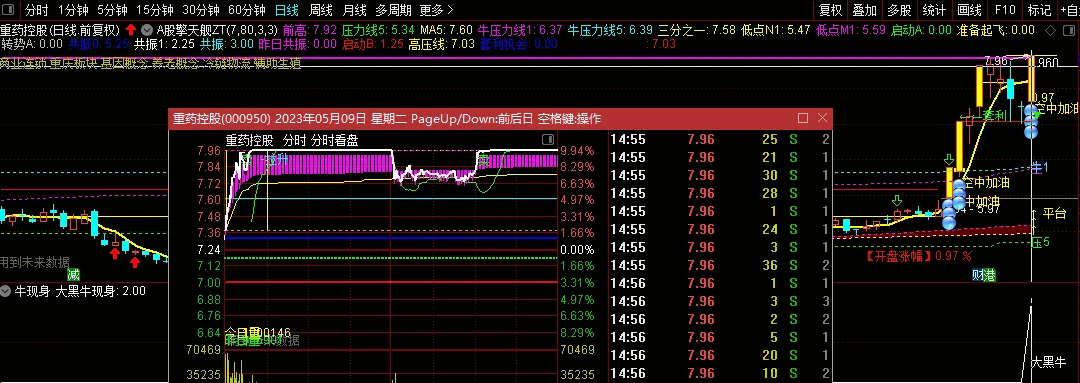Click the 共振1: 2.25 indicator value

(164, 44)
